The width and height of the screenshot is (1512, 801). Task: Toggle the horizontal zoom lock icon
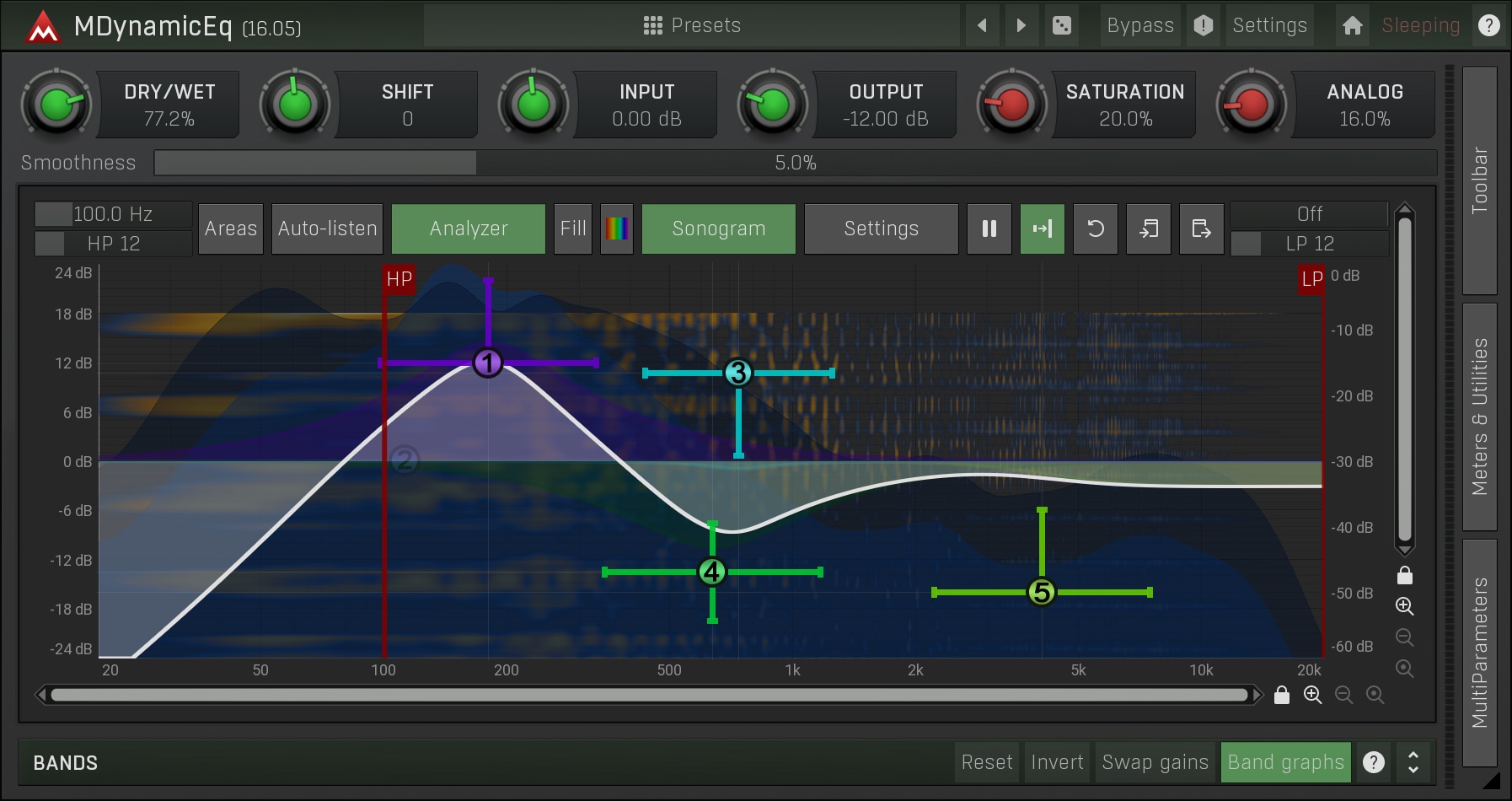point(1282,695)
